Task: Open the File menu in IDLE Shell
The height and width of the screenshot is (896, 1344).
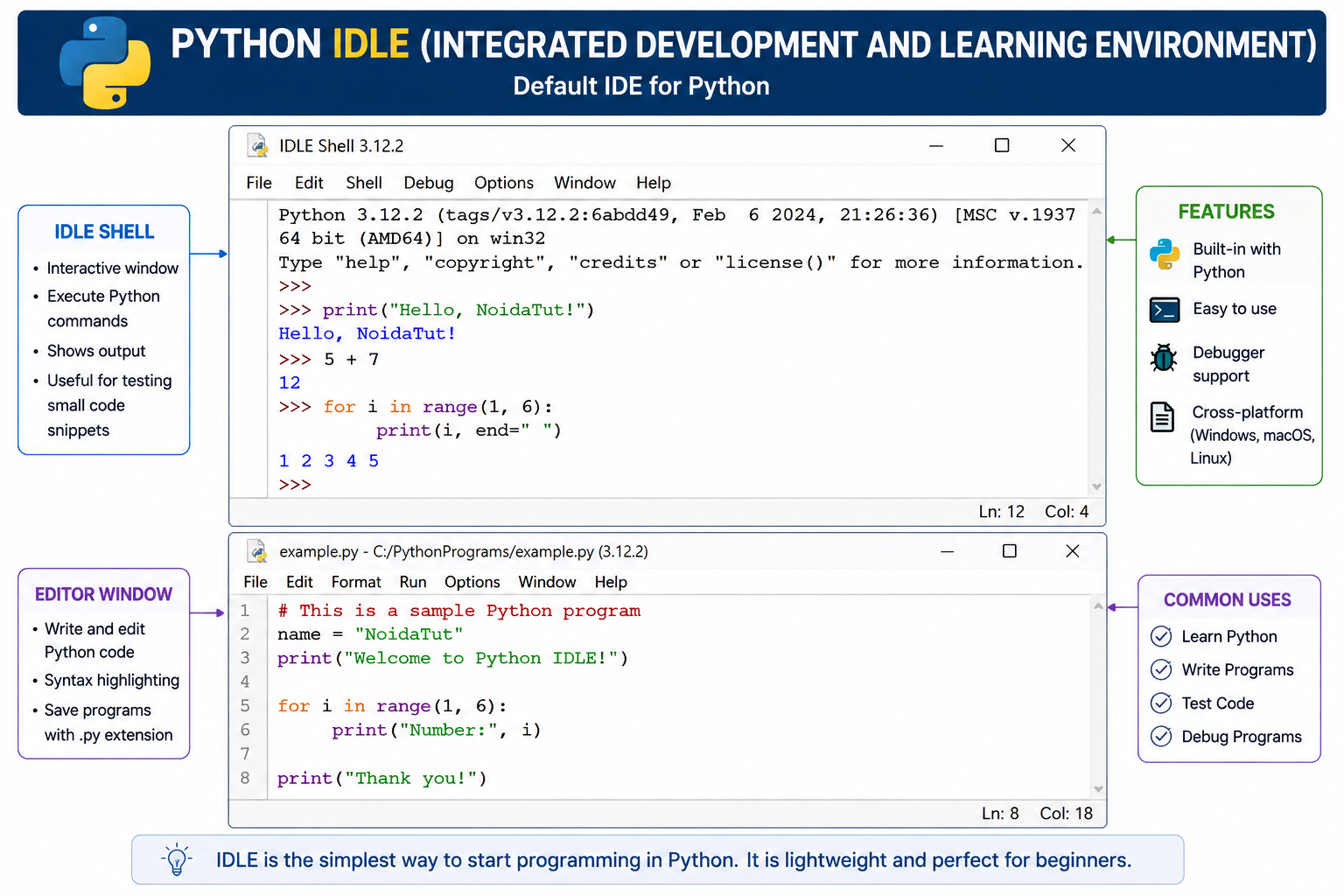Action: pos(259,183)
